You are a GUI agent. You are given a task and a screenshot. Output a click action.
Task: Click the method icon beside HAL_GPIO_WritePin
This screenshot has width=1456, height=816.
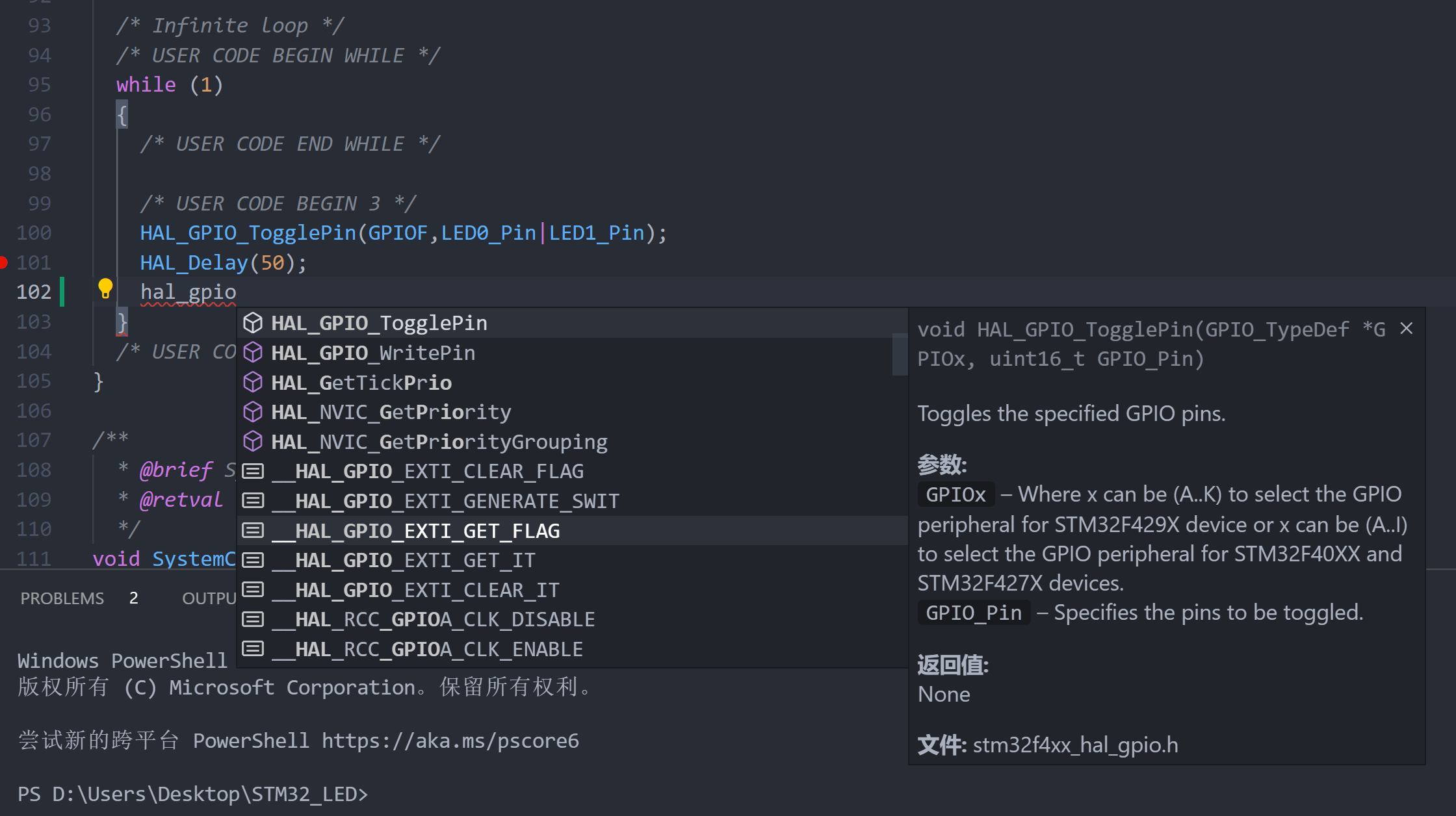point(253,352)
